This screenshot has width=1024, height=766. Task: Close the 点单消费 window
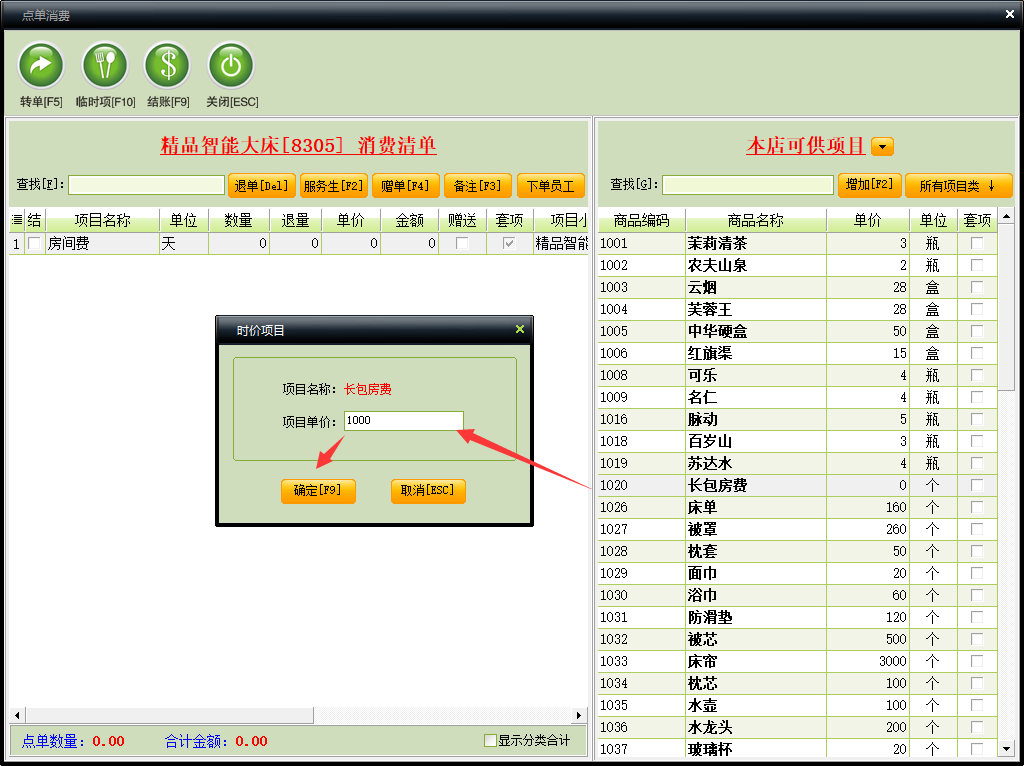point(1010,14)
